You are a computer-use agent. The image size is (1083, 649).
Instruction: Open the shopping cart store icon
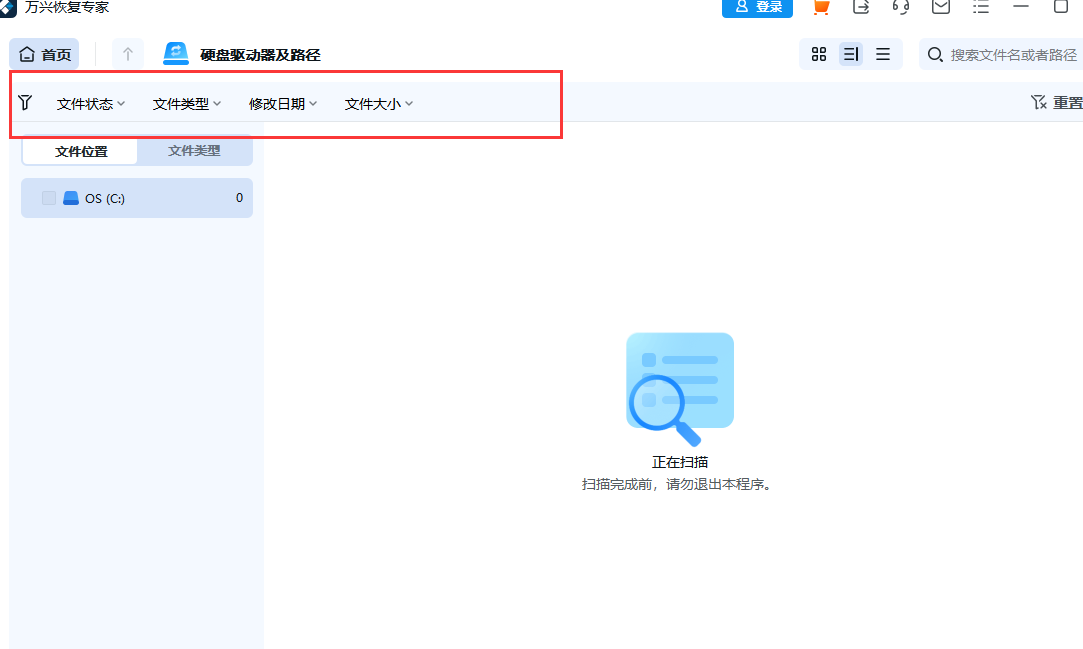[x=820, y=7]
